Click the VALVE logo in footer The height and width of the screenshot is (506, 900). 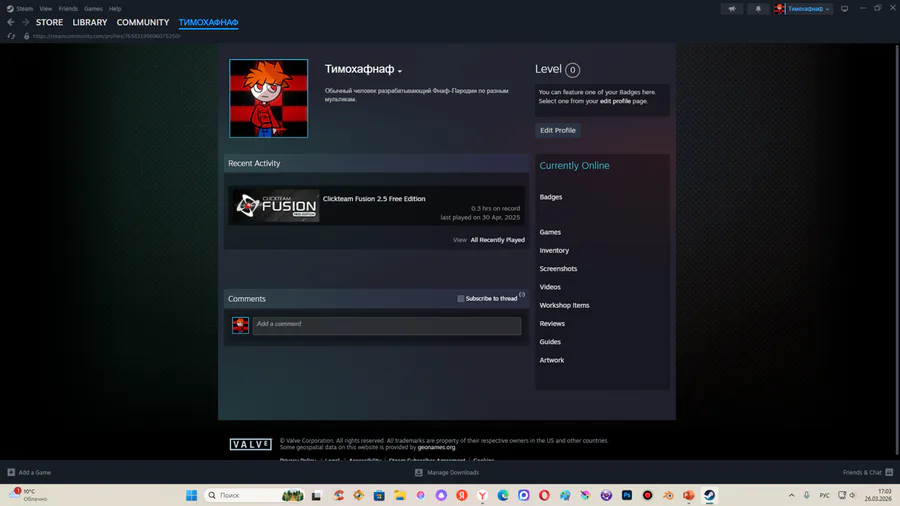pos(251,445)
